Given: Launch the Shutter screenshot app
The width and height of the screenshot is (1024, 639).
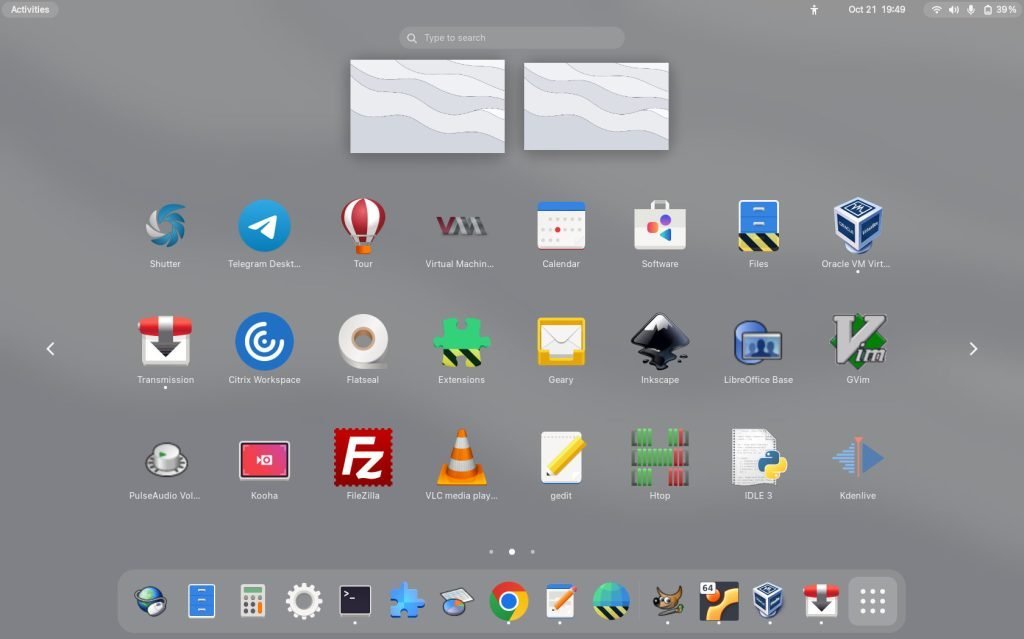Looking at the screenshot, I should (165, 227).
